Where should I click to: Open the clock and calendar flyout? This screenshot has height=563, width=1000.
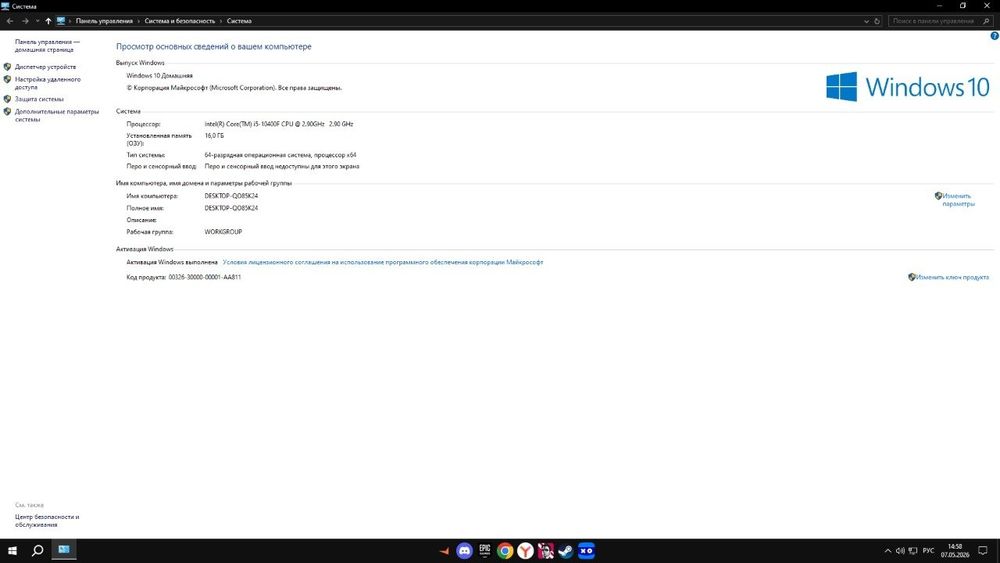955,551
